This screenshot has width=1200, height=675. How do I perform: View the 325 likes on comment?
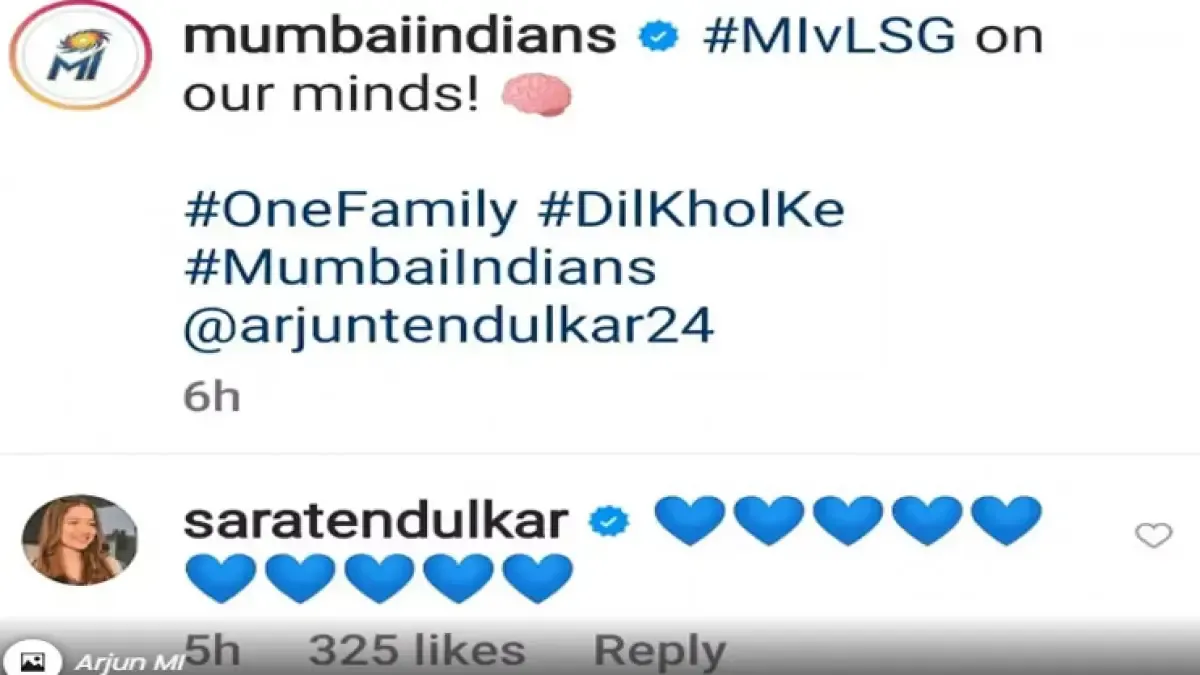[x=416, y=651]
